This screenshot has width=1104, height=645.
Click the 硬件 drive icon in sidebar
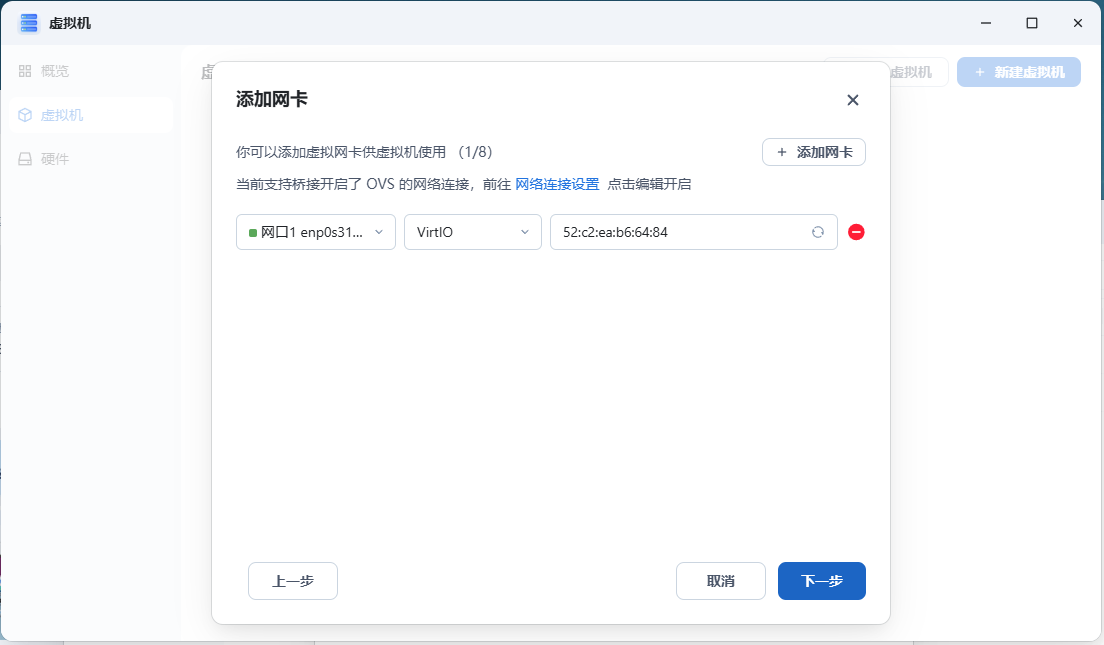25,159
